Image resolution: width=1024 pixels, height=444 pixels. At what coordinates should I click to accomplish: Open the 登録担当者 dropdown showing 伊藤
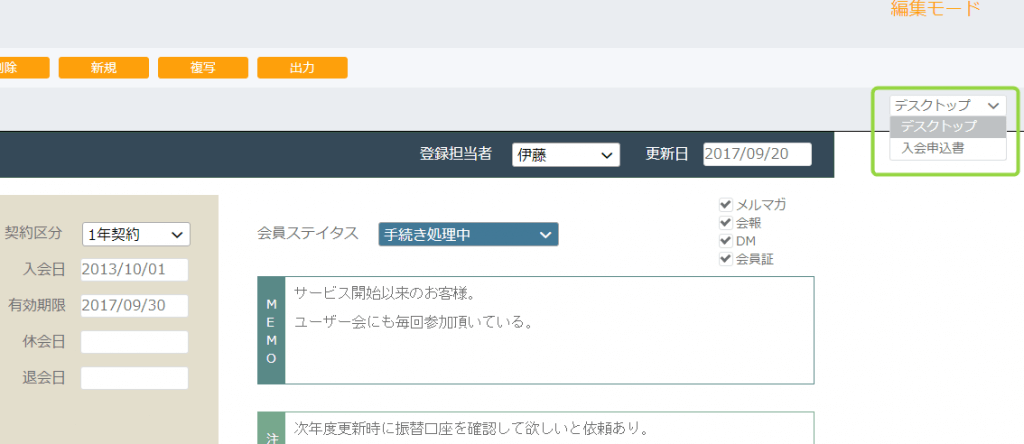566,155
